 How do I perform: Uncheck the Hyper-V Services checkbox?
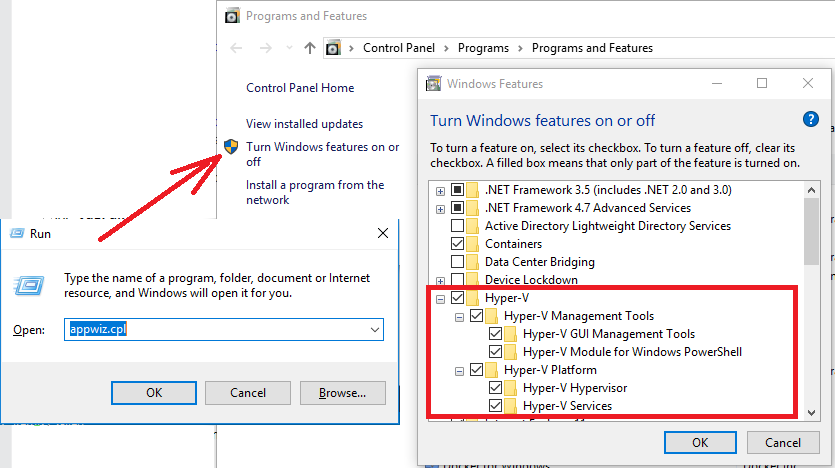coord(495,406)
